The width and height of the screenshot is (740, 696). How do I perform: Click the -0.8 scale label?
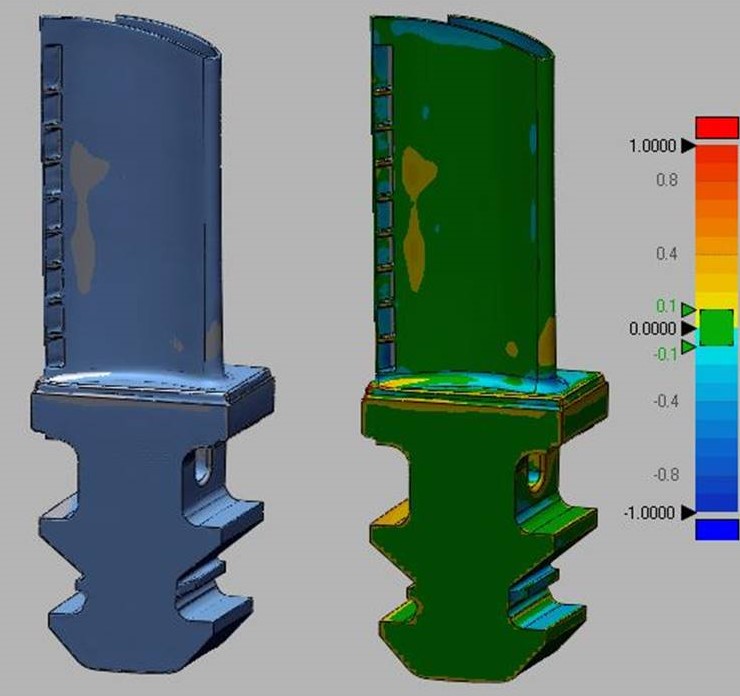[x=666, y=474]
